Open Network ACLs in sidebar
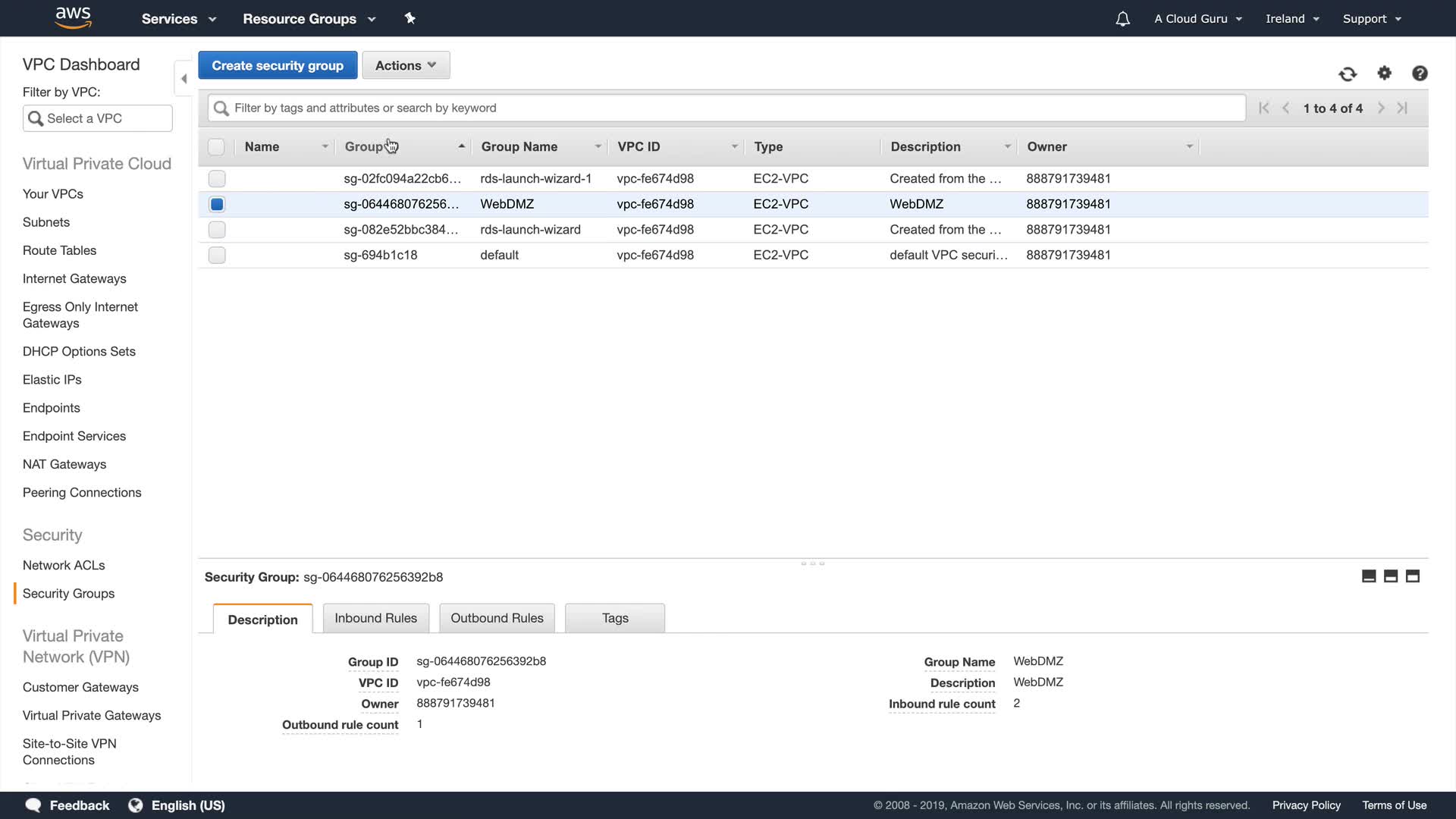Image resolution: width=1456 pixels, height=819 pixels. [64, 565]
